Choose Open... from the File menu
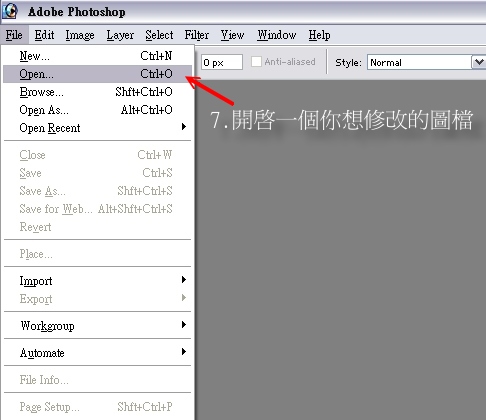Image resolution: width=486 pixels, height=420 pixels. pyautogui.click(x=97, y=74)
